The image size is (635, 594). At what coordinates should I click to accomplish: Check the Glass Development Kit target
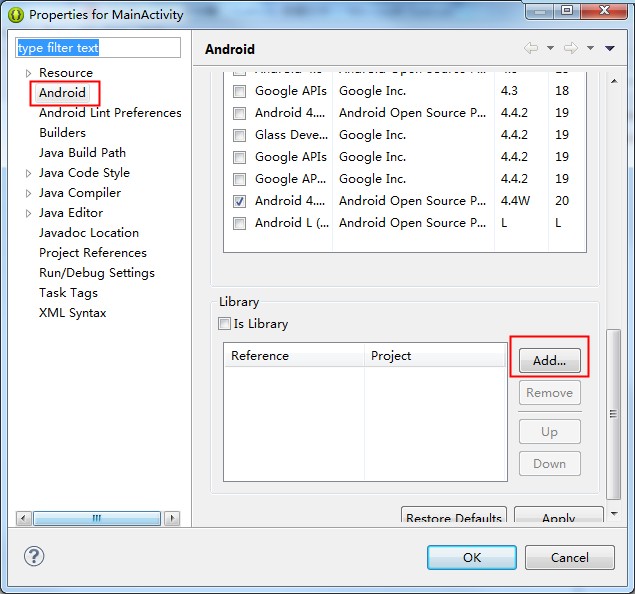(239, 135)
